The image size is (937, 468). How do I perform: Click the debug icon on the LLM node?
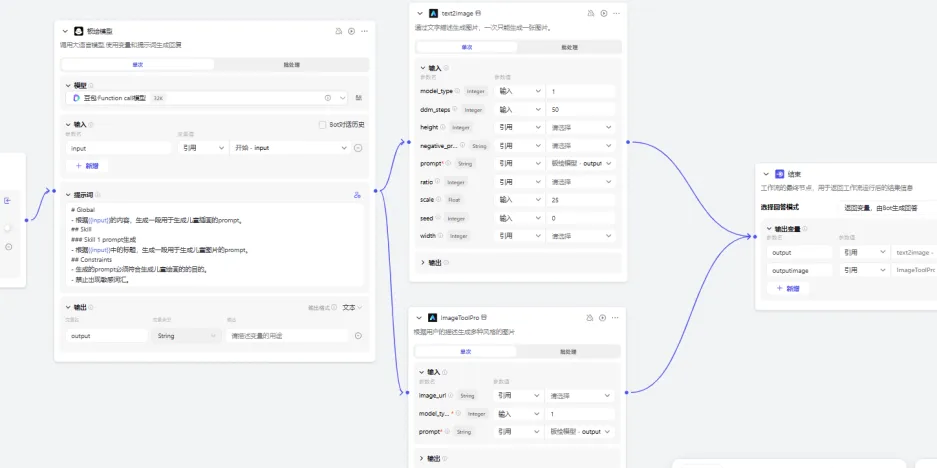point(339,31)
